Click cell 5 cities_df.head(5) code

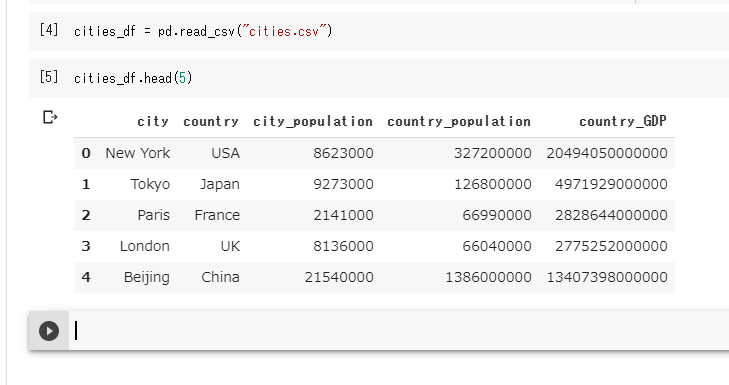(x=133, y=78)
